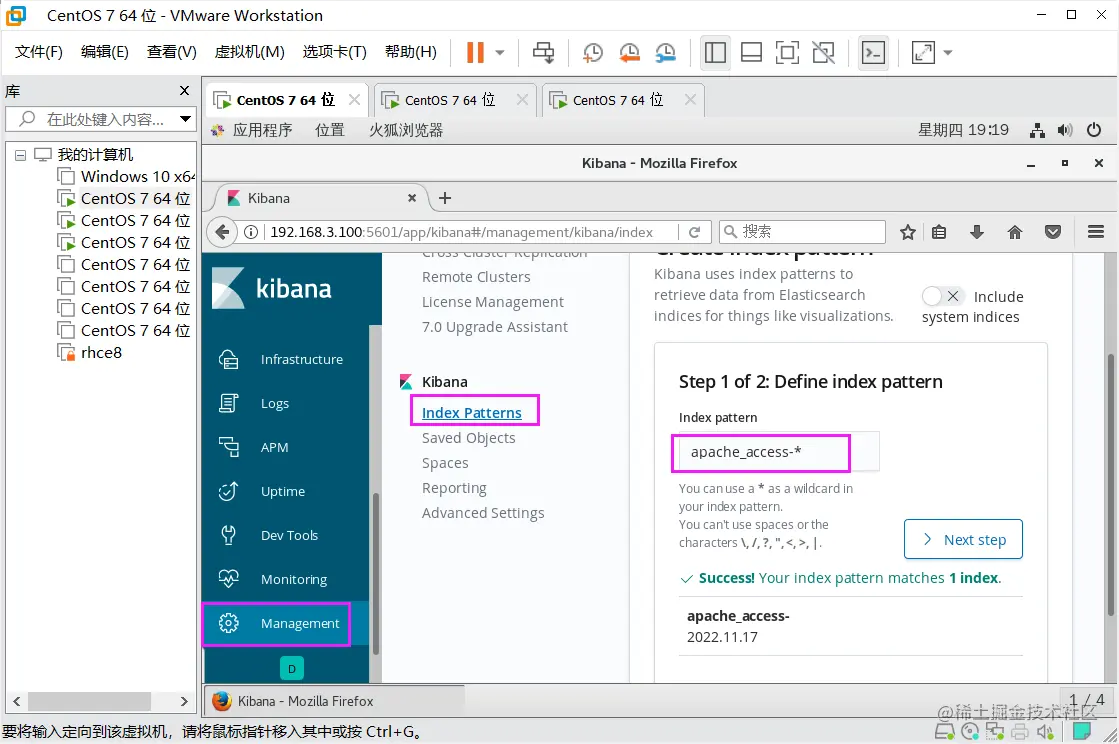Viewport: 1119px width, 744px height.
Task: Open Logs in the Kibana sidebar
Action: 285,404
